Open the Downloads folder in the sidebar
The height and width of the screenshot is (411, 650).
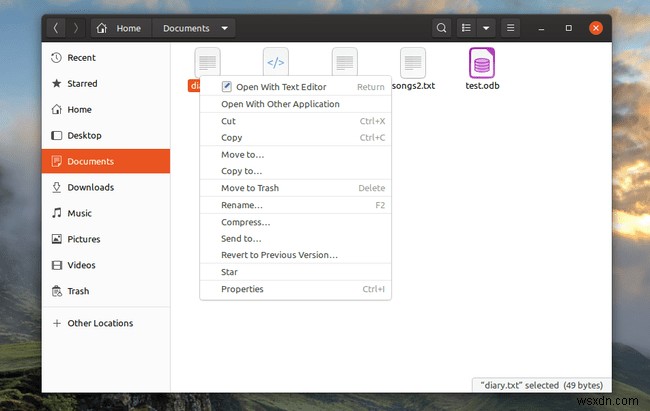[90, 187]
